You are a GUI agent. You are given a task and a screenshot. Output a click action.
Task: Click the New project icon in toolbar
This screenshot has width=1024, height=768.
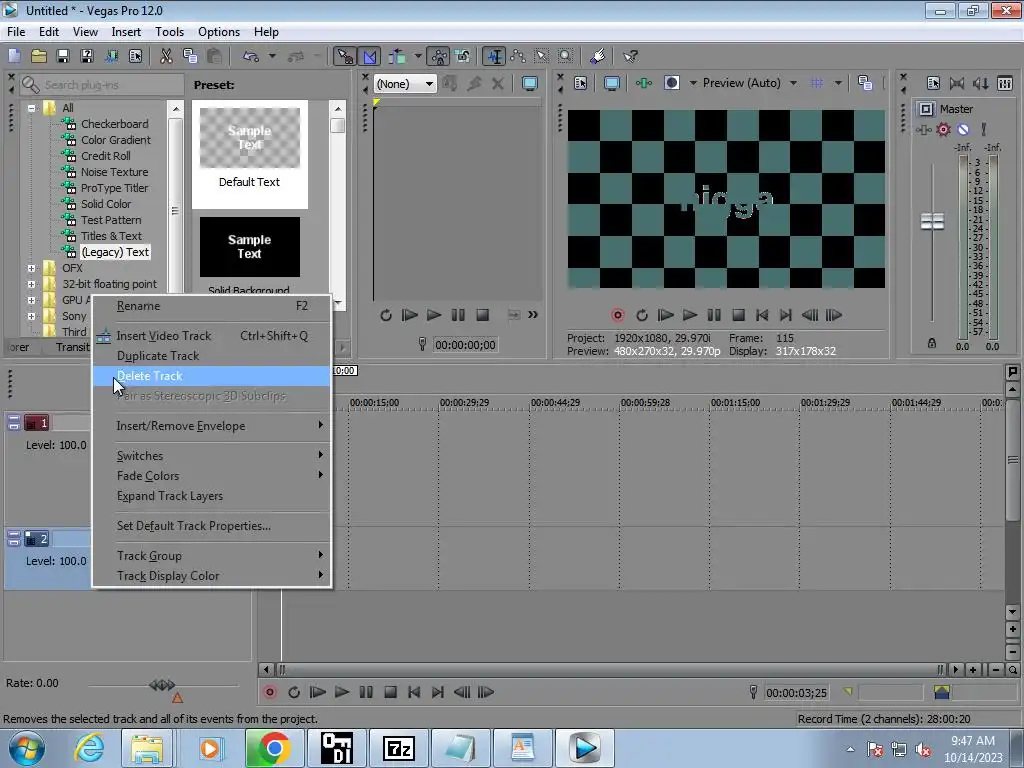pyautogui.click(x=14, y=56)
